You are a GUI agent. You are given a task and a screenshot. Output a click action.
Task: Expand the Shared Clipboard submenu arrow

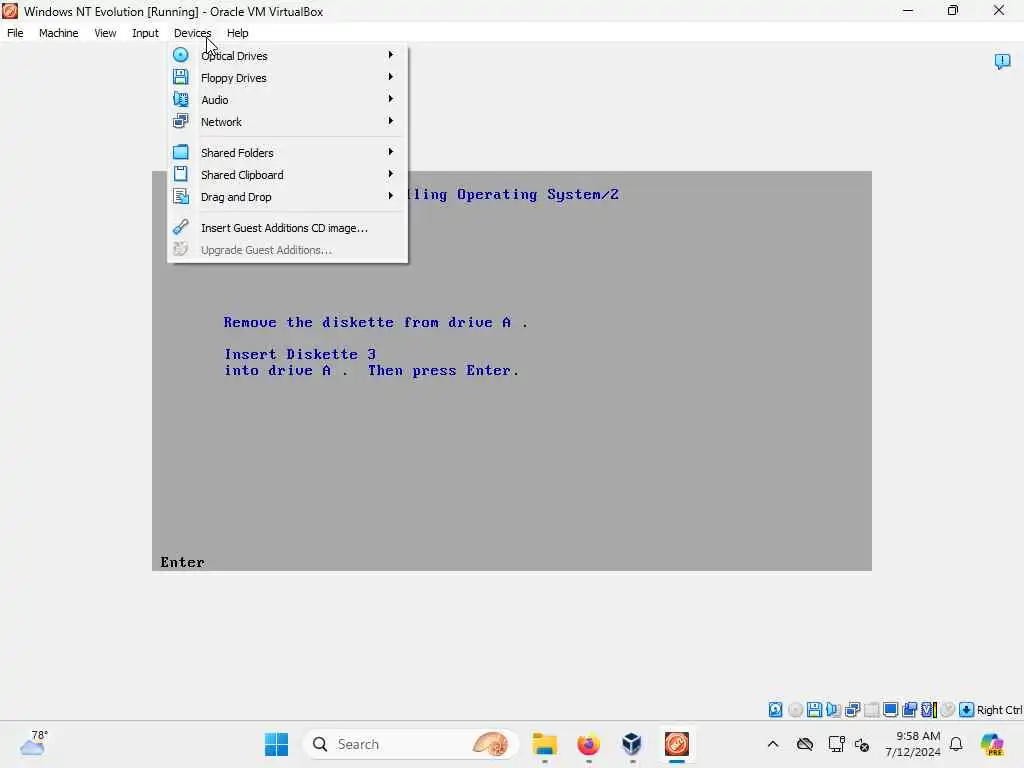391,174
